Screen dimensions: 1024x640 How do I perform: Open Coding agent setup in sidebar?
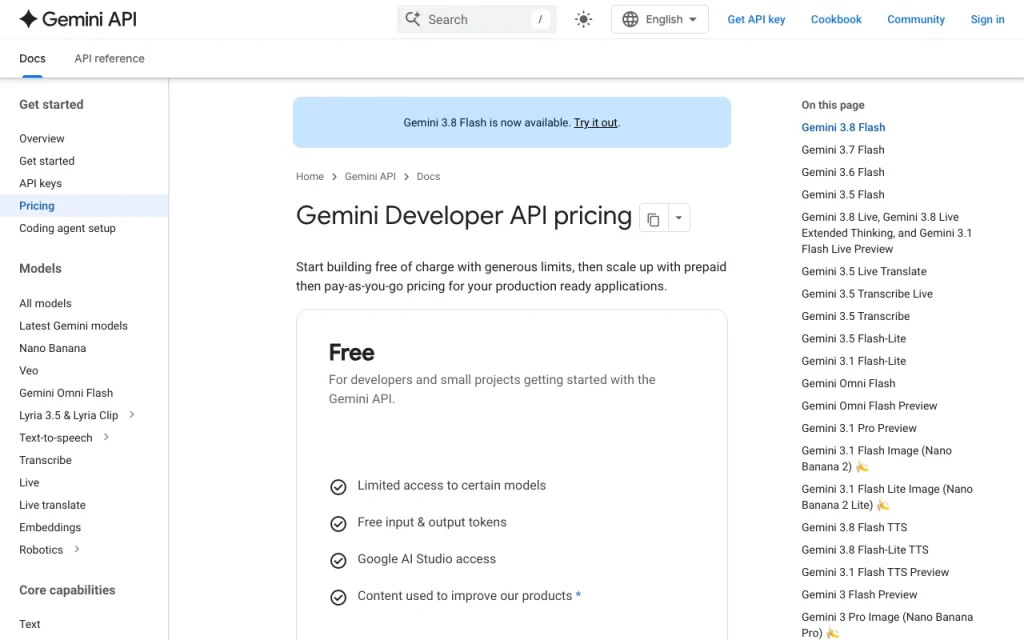tap(67, 228)
